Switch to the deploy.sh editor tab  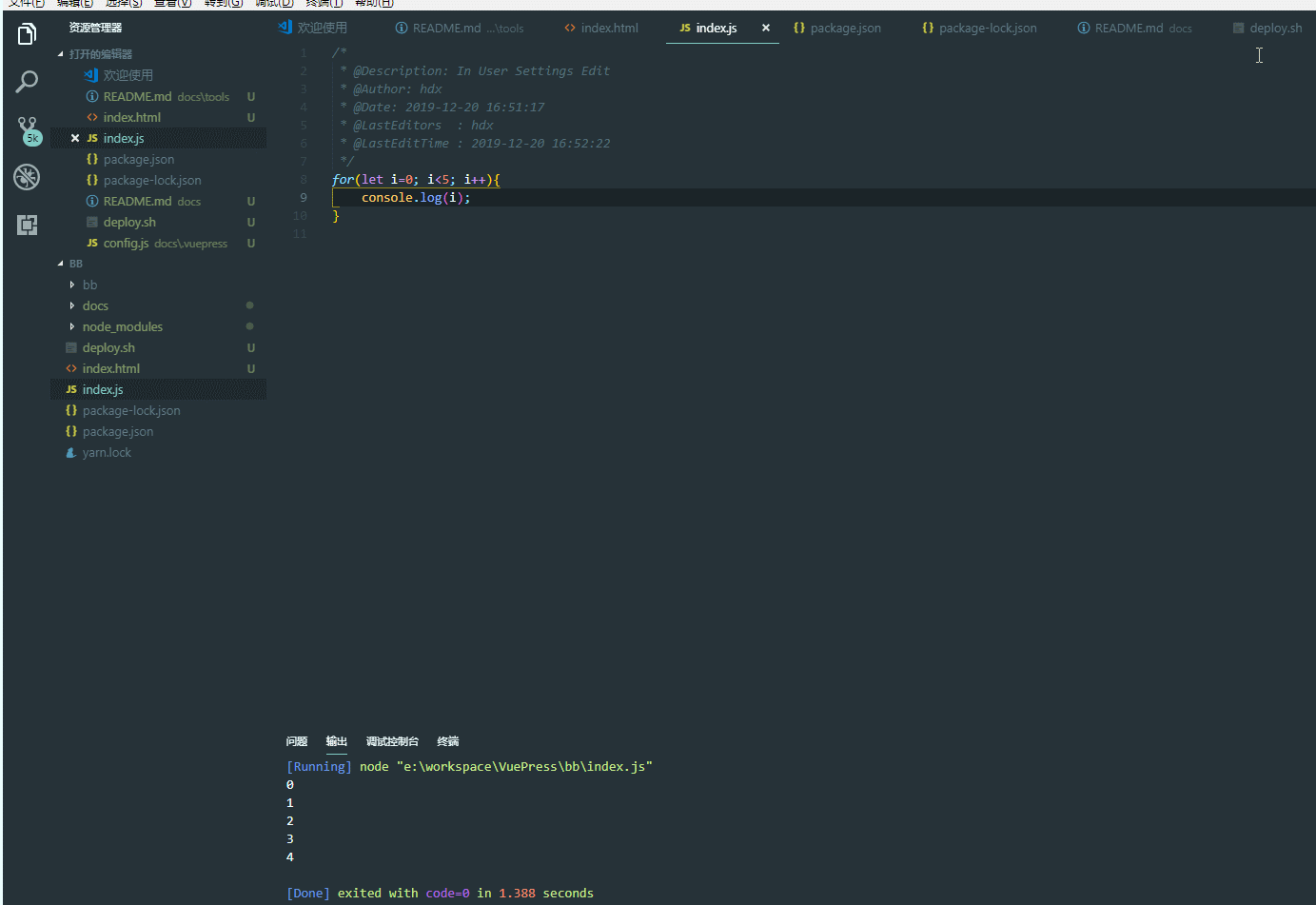[1267, 28]
